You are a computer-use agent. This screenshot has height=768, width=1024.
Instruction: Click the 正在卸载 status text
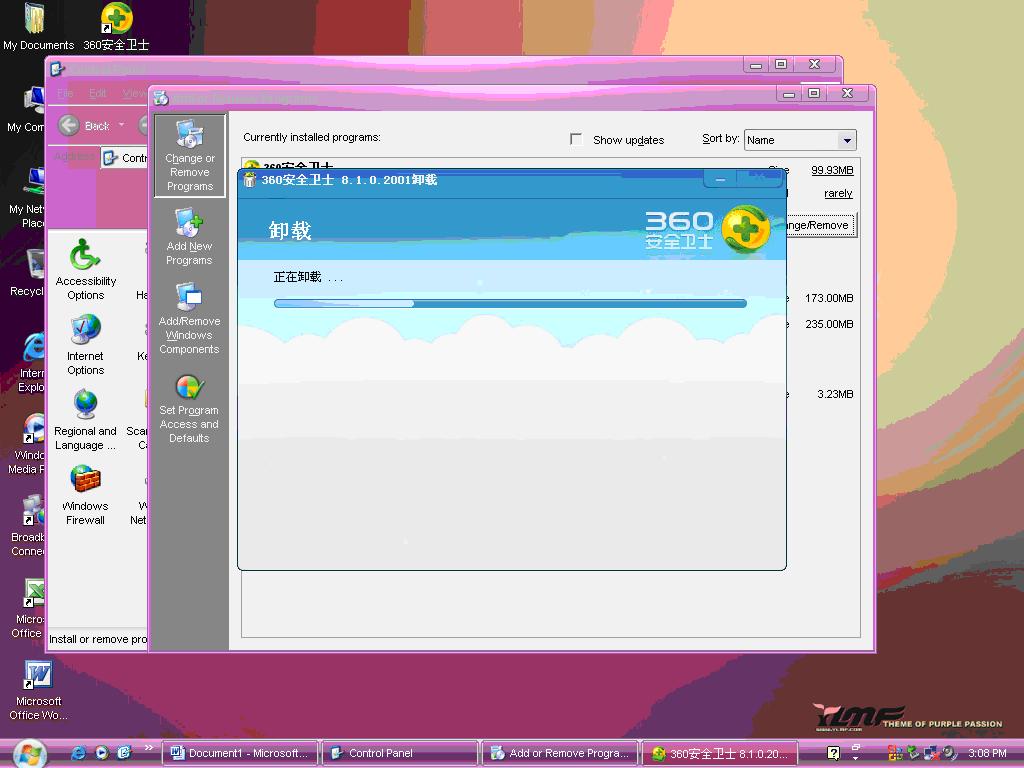[308, 277]
